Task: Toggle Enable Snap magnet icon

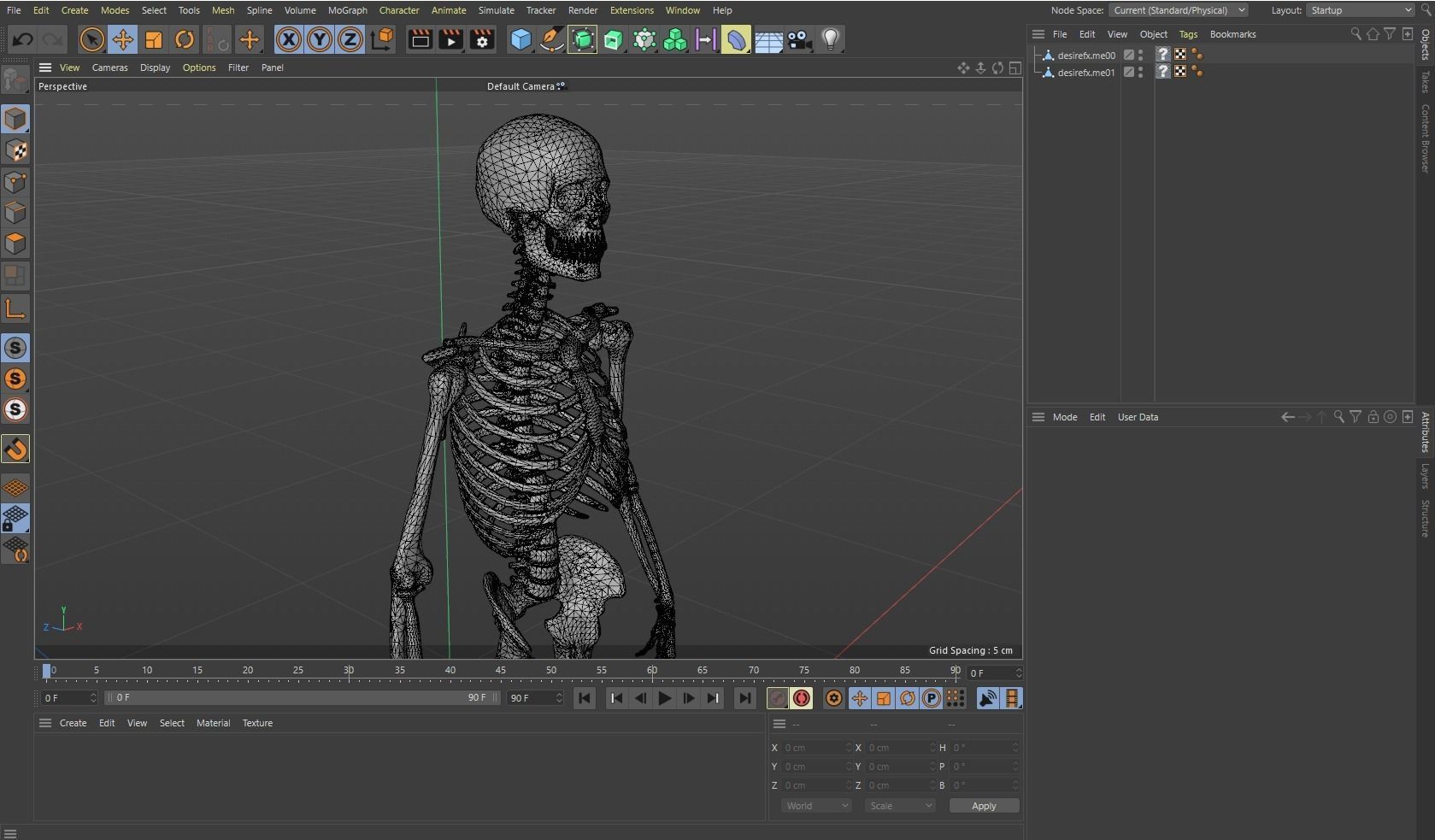Action: tap(15, 449)
